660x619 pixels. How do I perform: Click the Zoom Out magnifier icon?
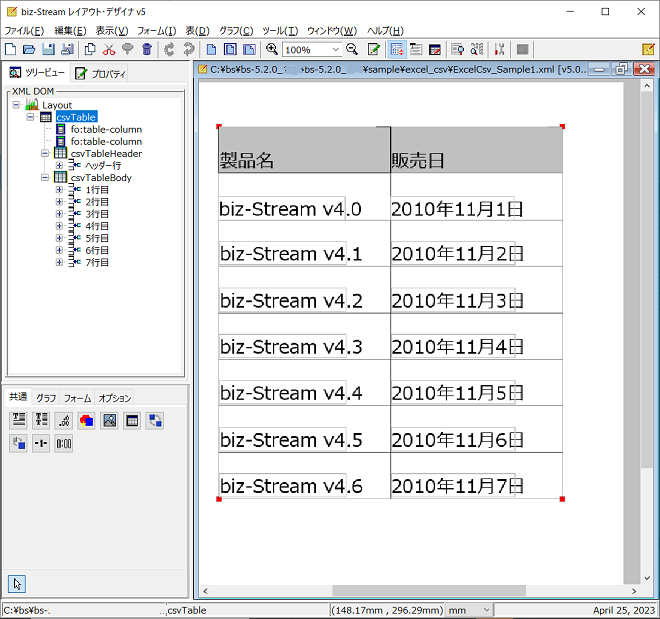point(352,50)
